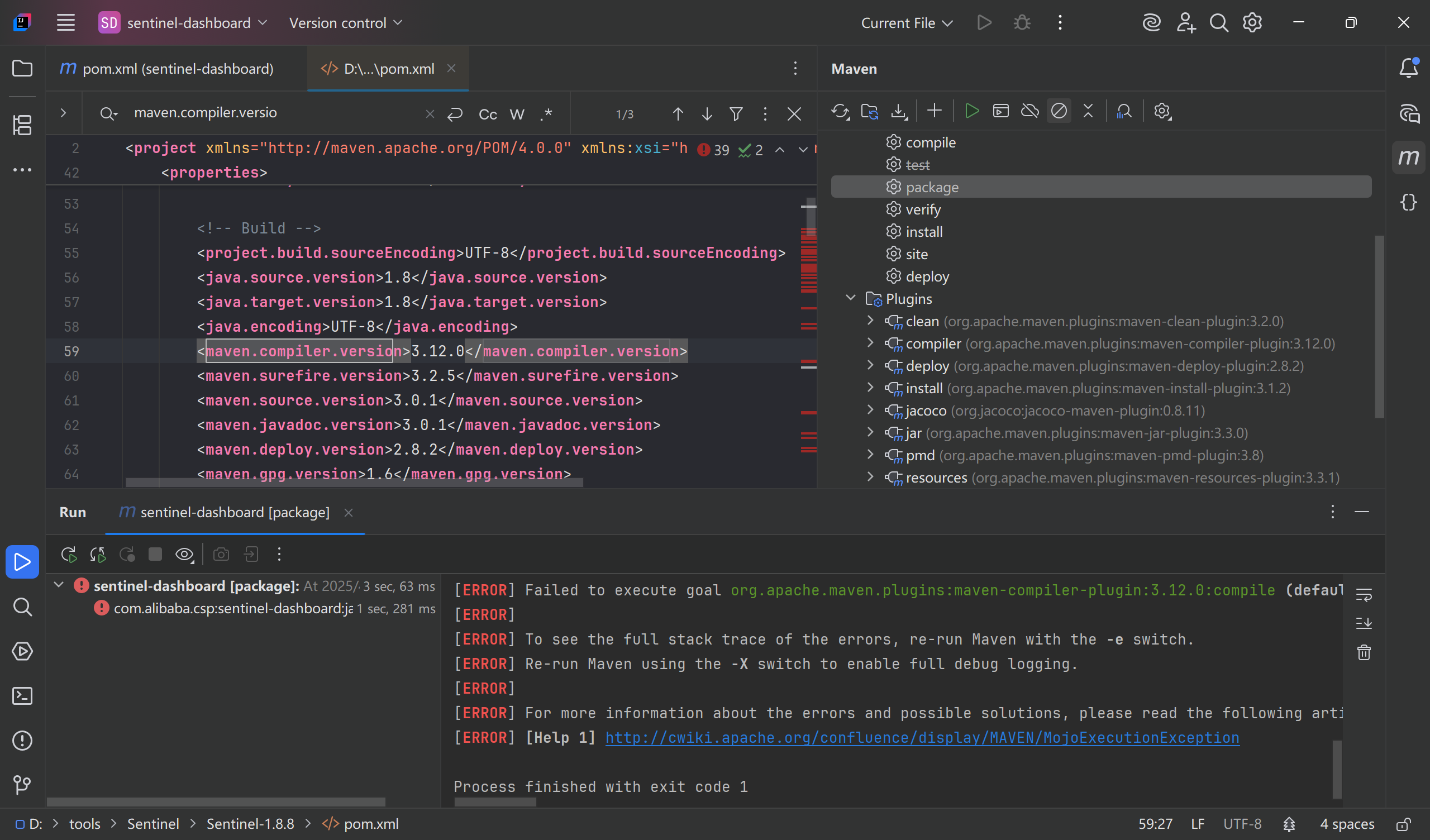Collapse the Plugins folder in Maven tree

point(850,298)
